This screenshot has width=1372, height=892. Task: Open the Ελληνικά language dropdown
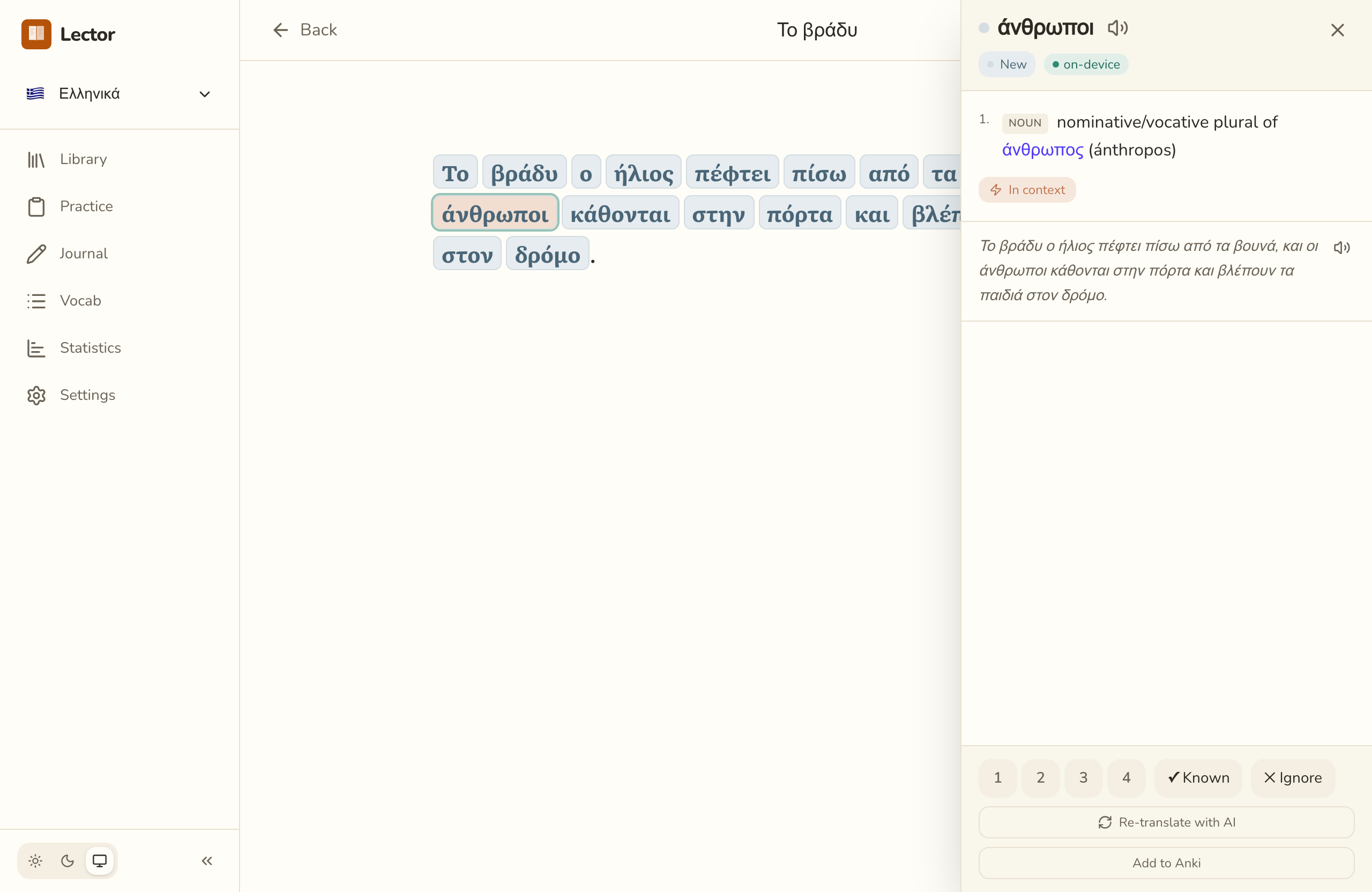tap(120, 93)
